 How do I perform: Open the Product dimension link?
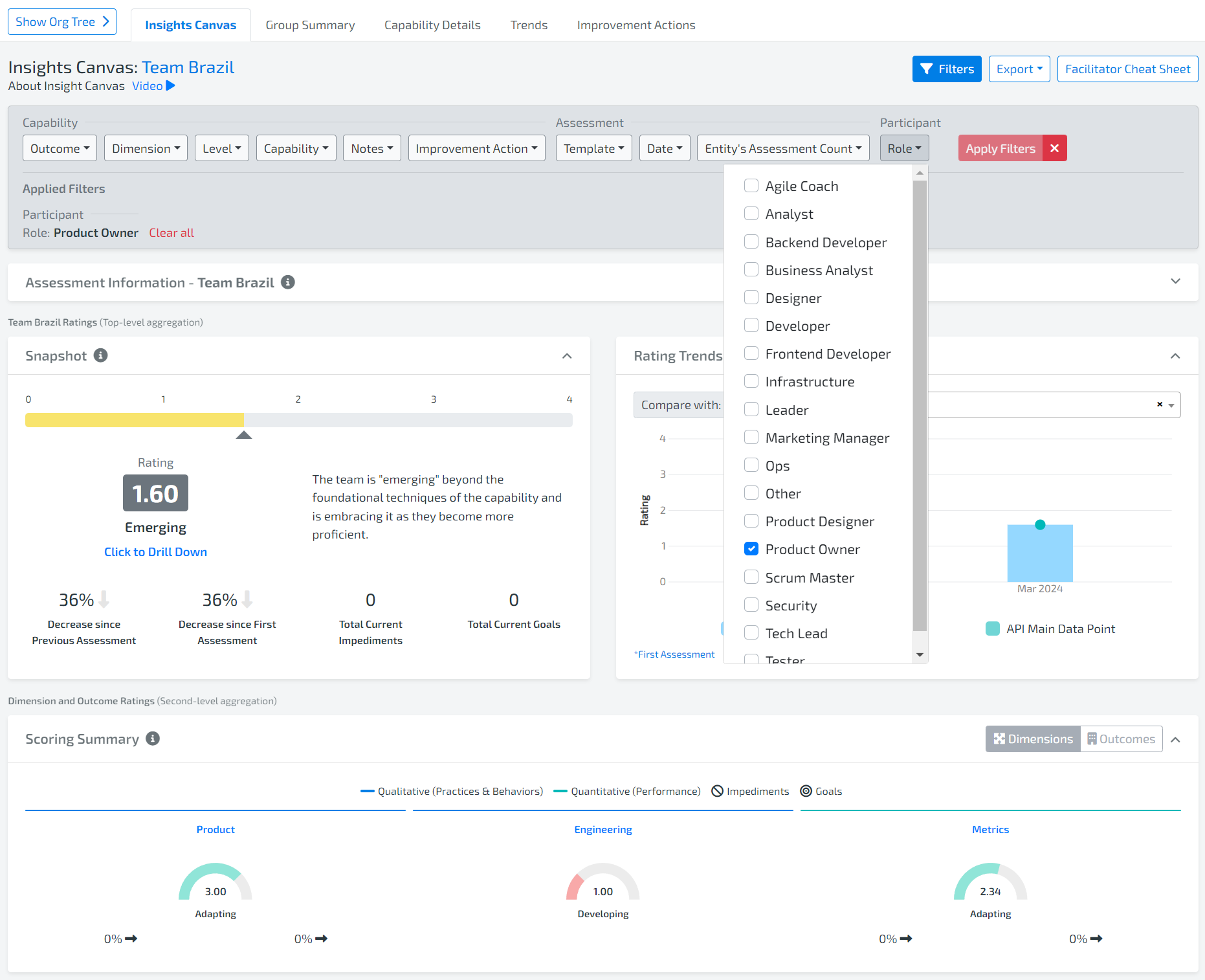pos(216,829)
